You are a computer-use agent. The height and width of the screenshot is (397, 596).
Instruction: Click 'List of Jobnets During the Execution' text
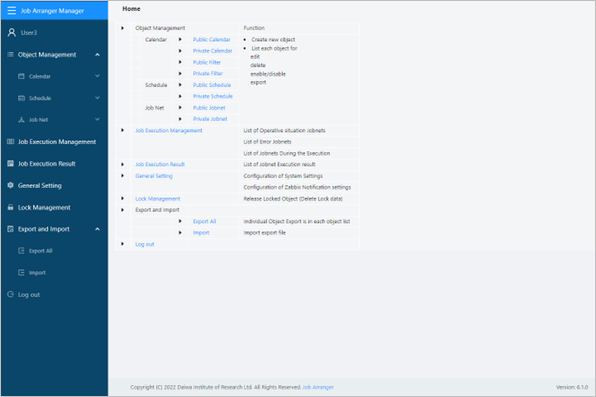coord(287,153)
